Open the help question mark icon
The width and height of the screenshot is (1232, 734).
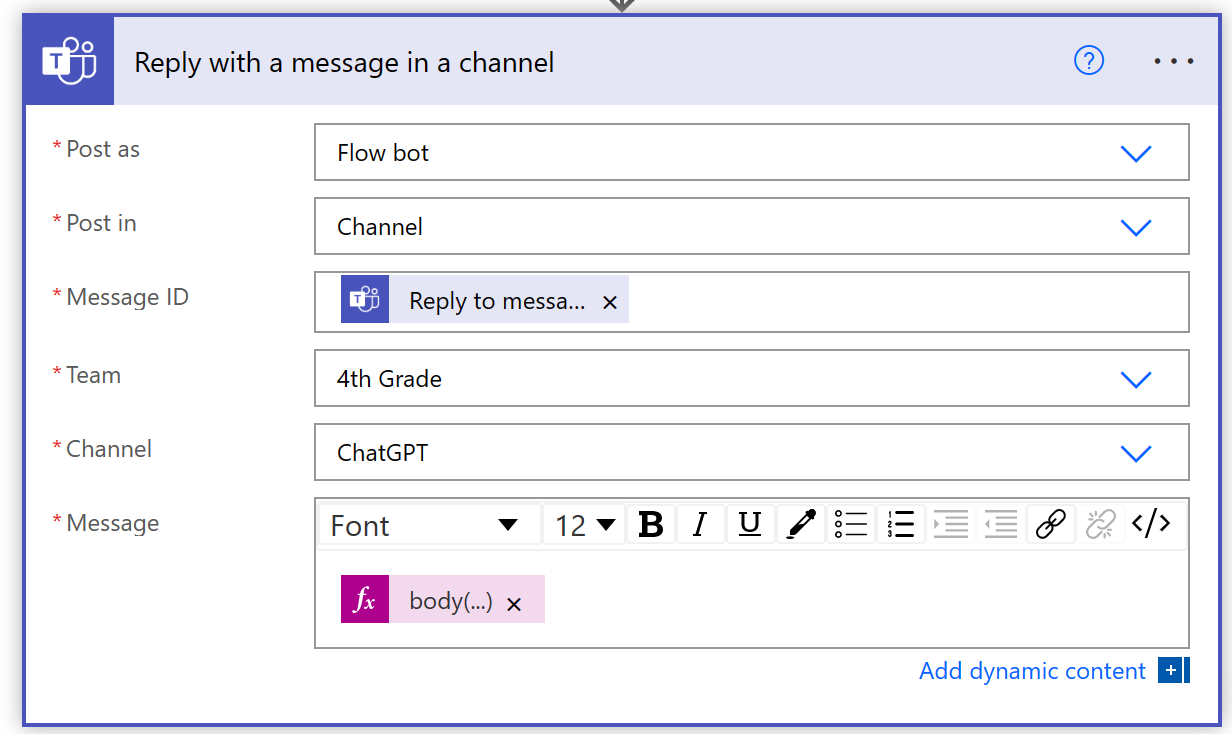pyautogui.click(x=1088, y=61)
